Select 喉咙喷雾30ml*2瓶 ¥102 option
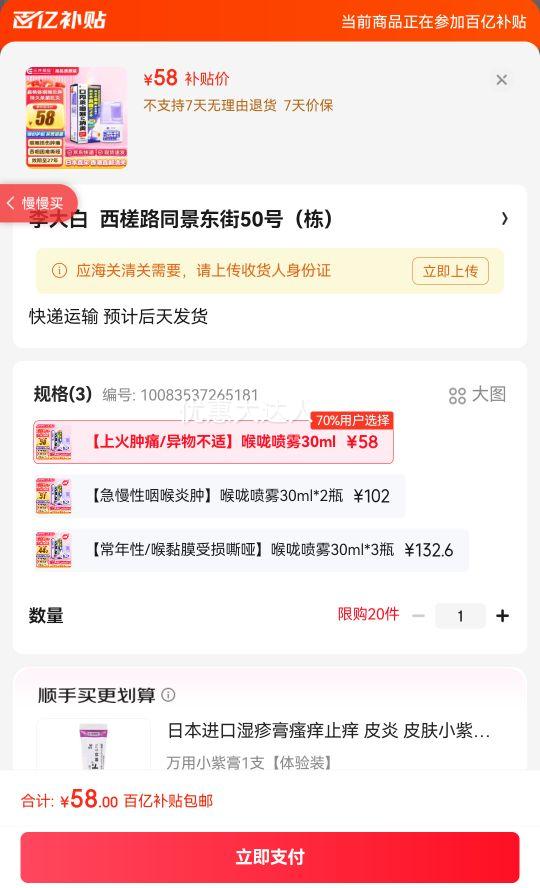Image resolution: width=540 pixels, height=888 pixels. (219, 496)
